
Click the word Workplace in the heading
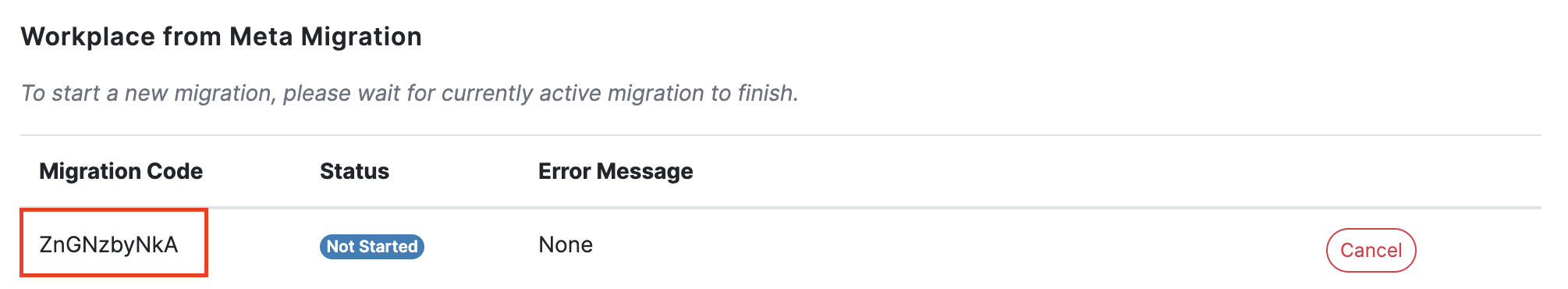click(x=88, y=37)
